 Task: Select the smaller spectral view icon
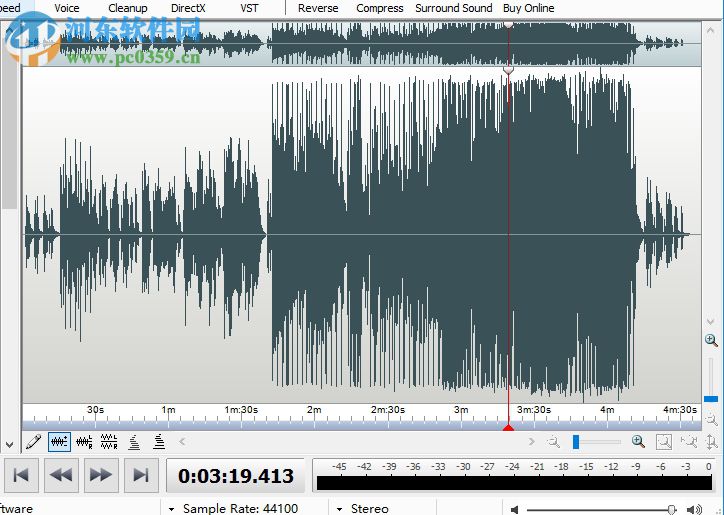[x=134, y=442]
